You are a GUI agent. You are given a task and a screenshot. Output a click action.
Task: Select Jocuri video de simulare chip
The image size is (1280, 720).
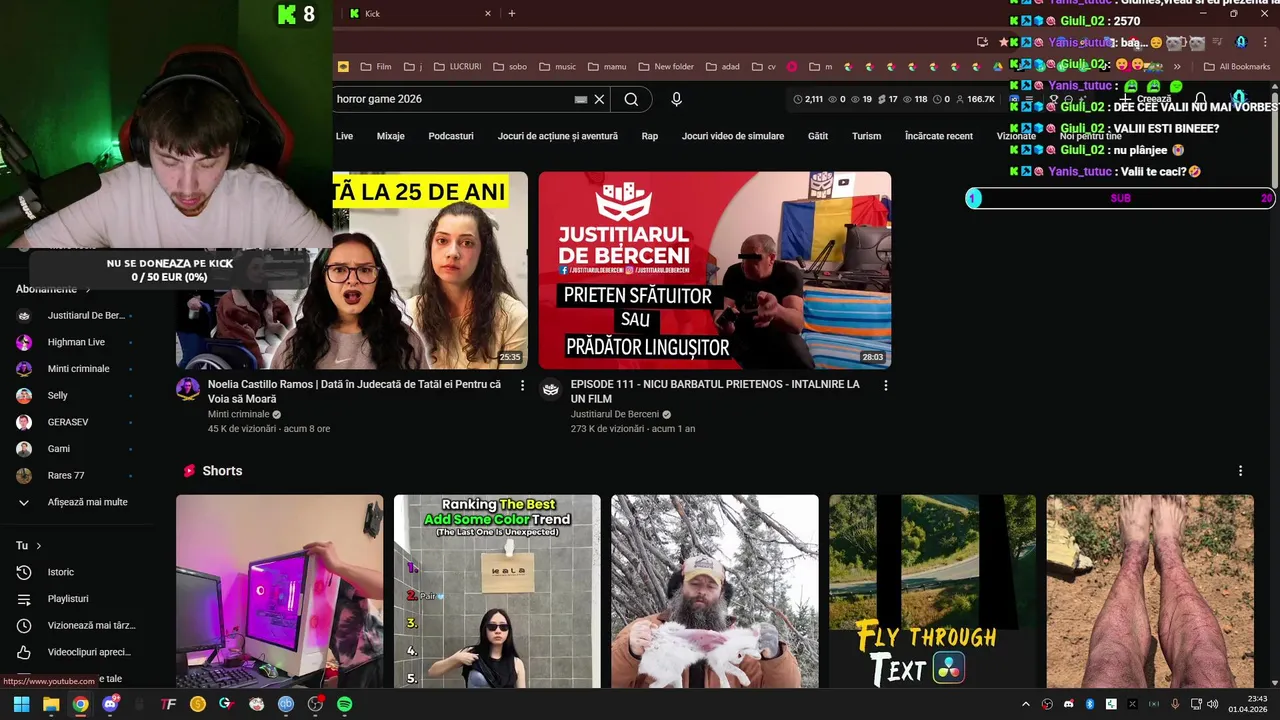click(733, 136)
